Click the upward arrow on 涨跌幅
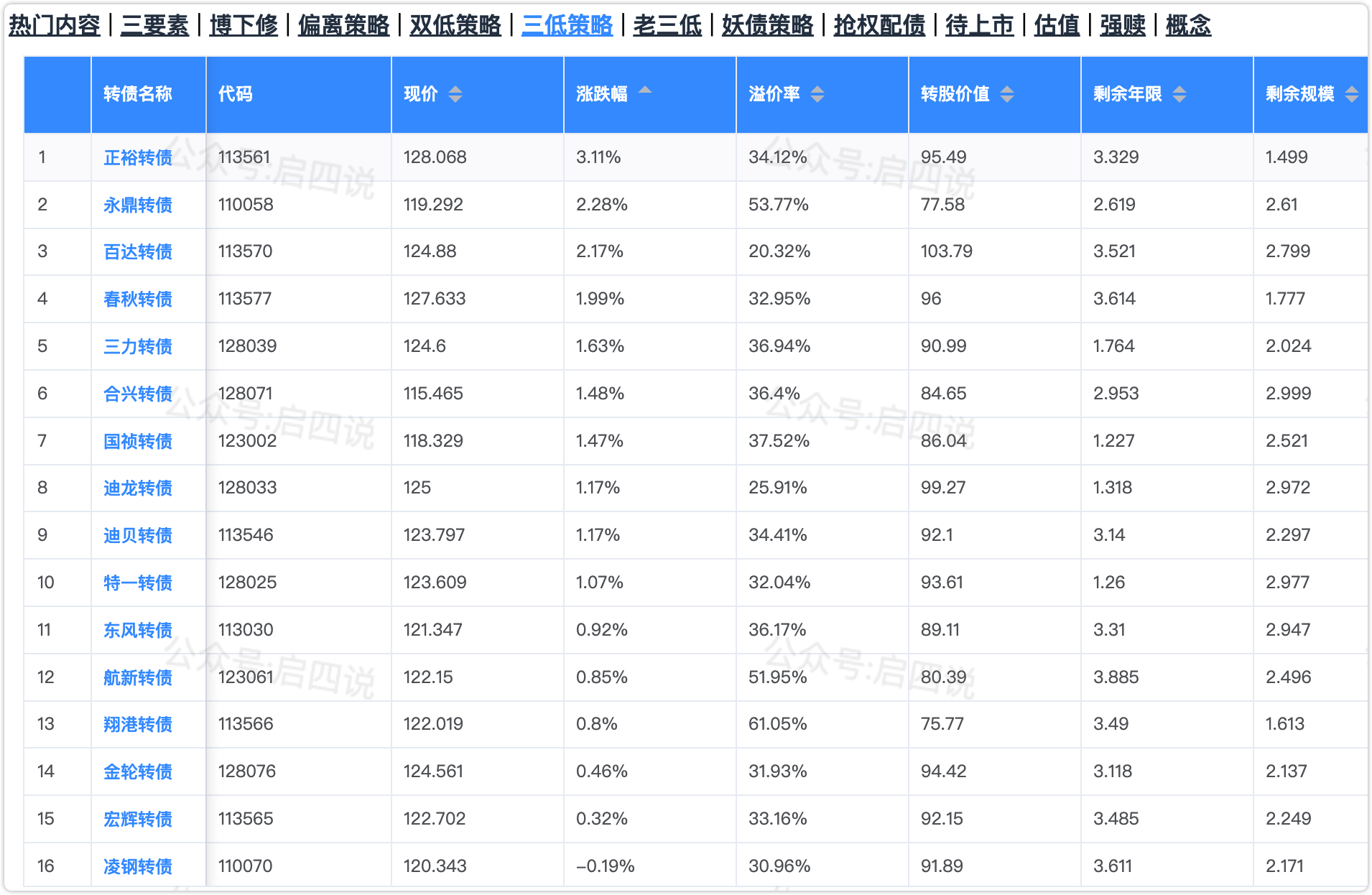 coord(645,89)
